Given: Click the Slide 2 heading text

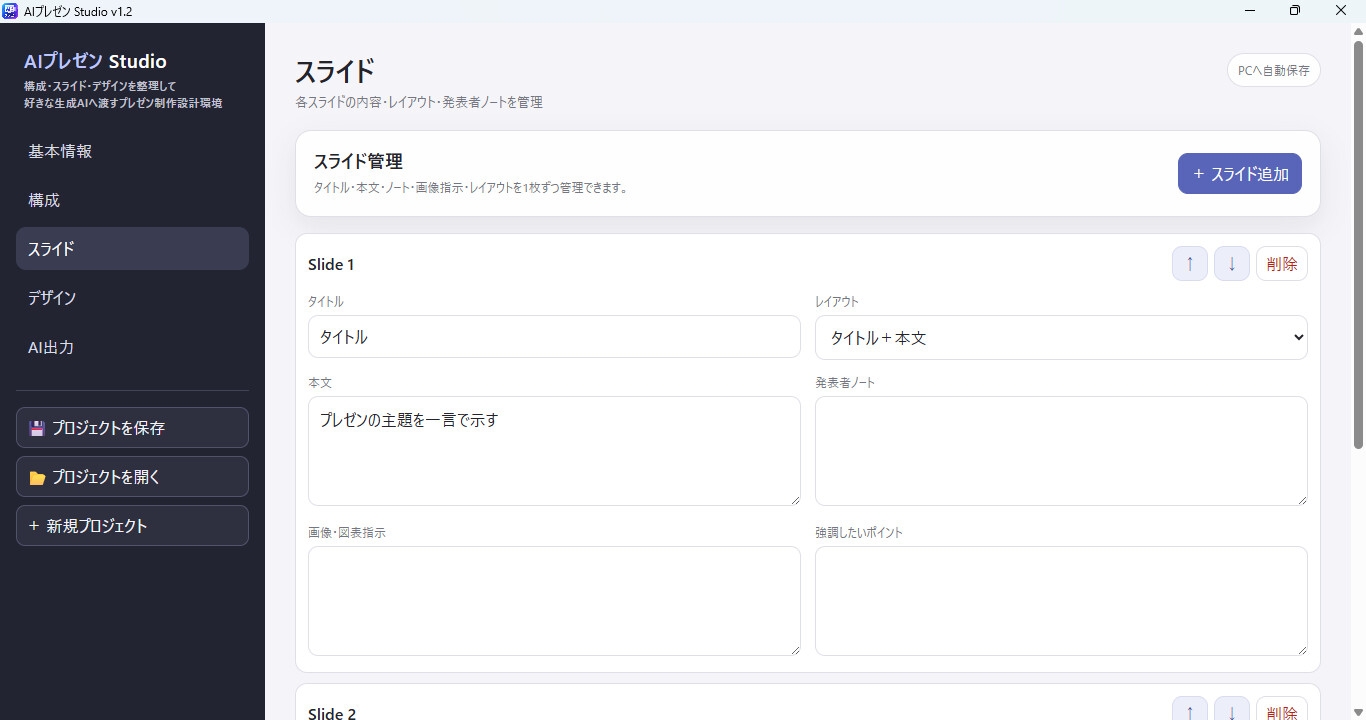Looking at the screenshot, I should pos(332,713).
